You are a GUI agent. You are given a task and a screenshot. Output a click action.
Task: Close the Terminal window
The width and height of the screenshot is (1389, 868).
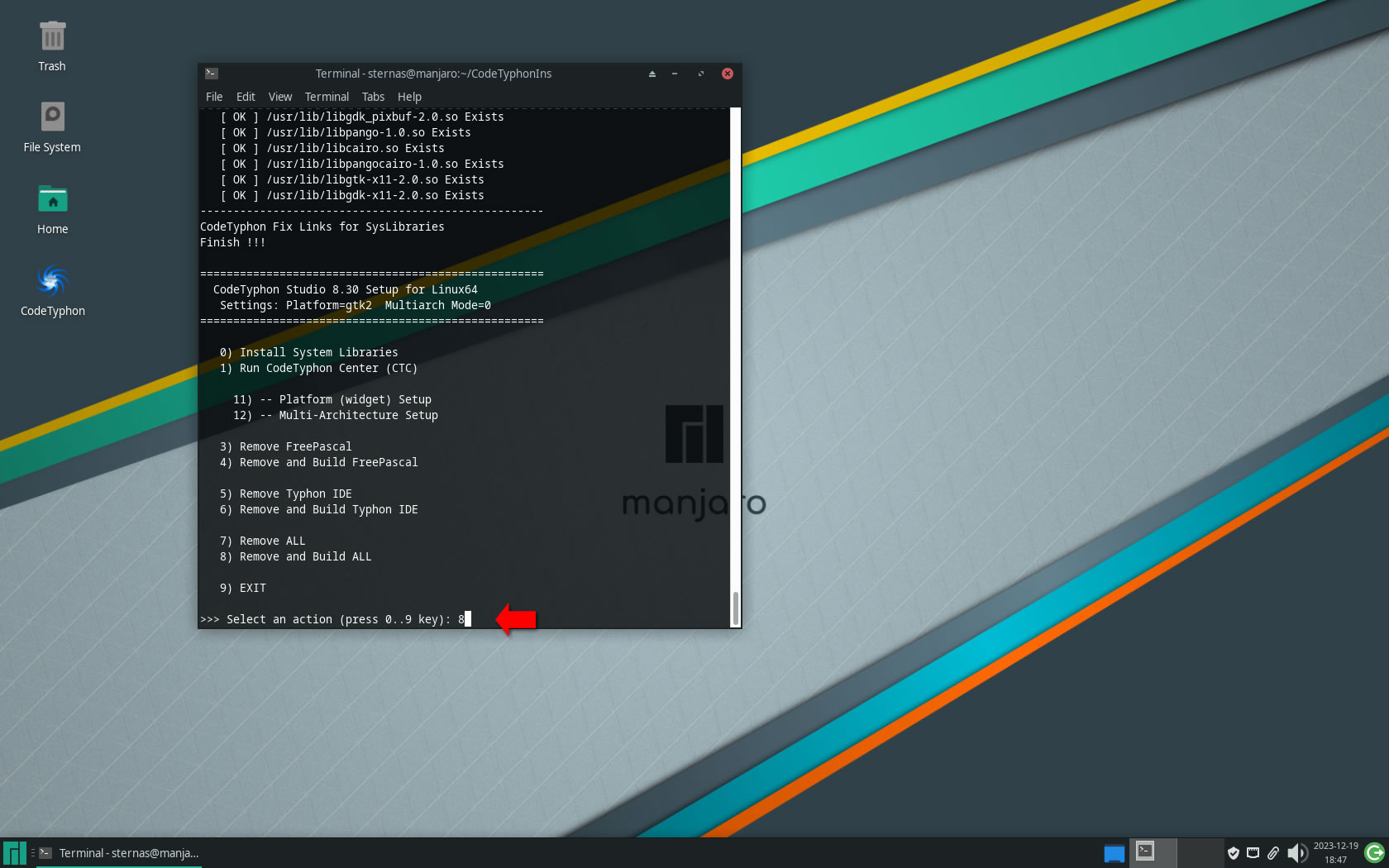click(x=728, y=74)
